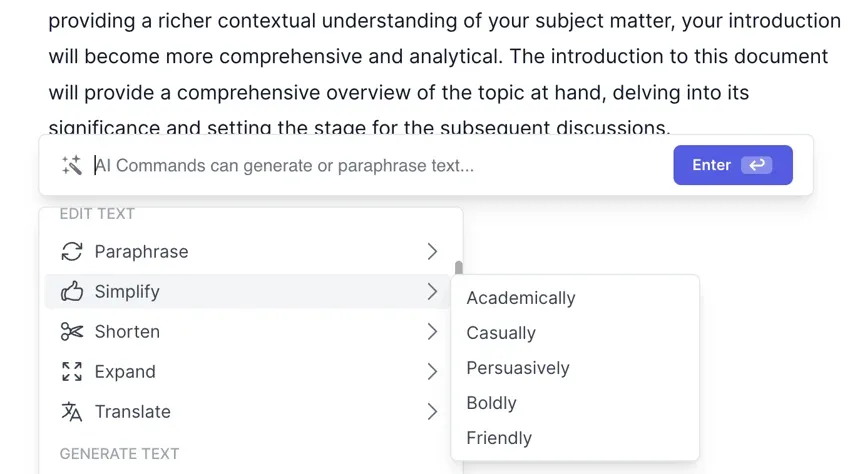Click the command menu scrollbar thumb
The width and height of the screenshot is (860, 474).
coord(458,268)
